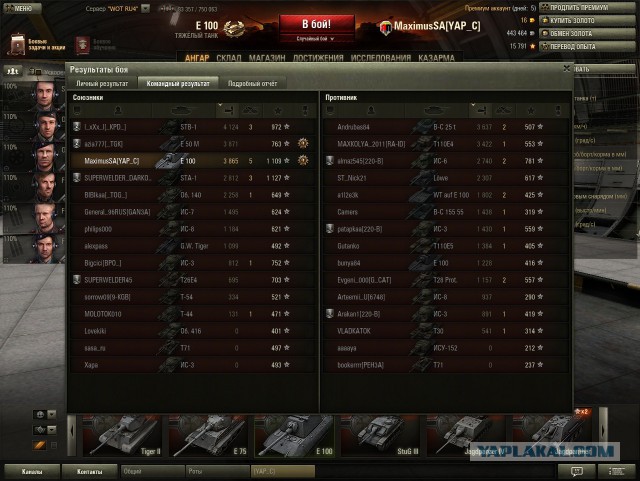The image size is (640, 481).
Task: Switch to the Личный результат tab
Action: (102, 83)
